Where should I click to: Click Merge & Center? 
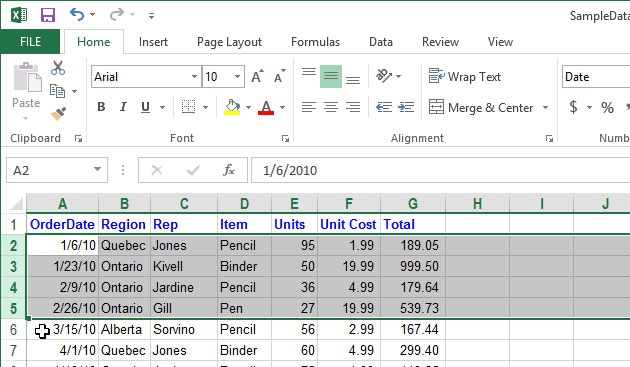[481, 107]
